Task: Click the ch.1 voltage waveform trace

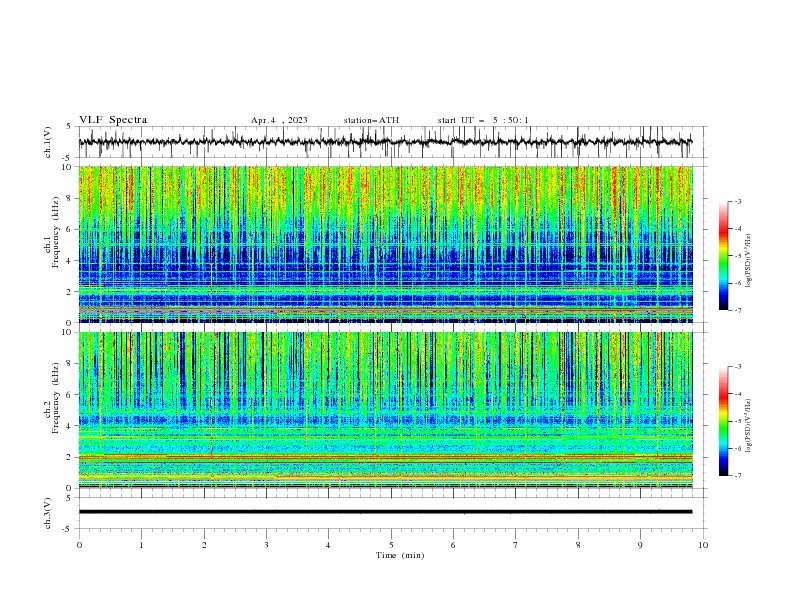Action: click(385, 142)
